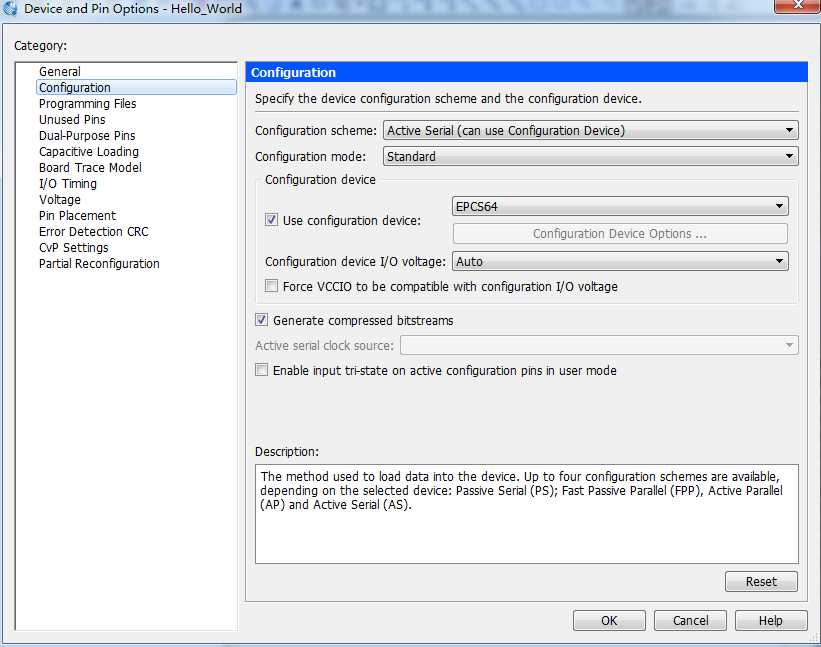Open the Capacitive Loading category
Image resolution: width=821 pixels, height=647 pixels.
(x=89, y=151)
